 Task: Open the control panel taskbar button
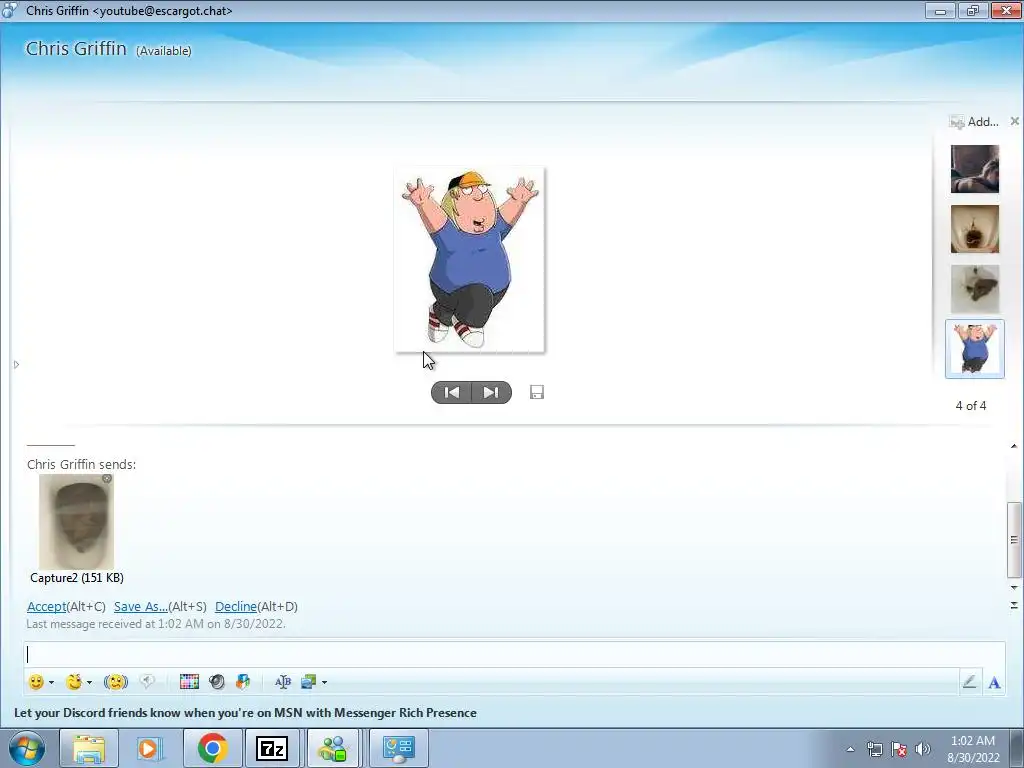[398, 748]
